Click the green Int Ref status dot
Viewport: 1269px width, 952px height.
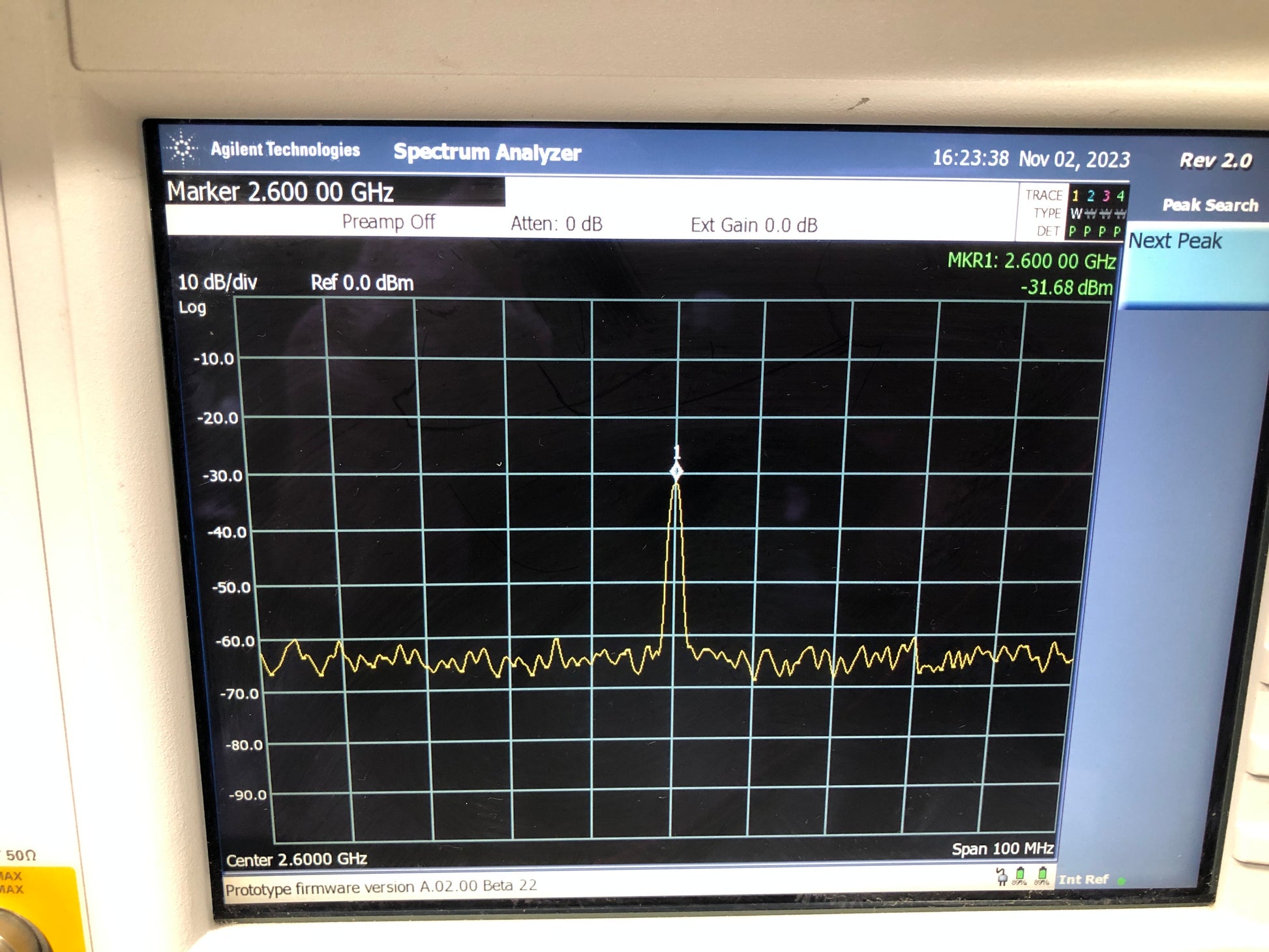1122,880
